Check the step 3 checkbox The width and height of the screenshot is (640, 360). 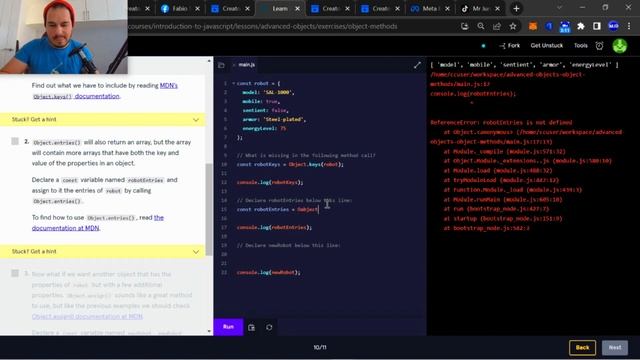pos(15,273)
